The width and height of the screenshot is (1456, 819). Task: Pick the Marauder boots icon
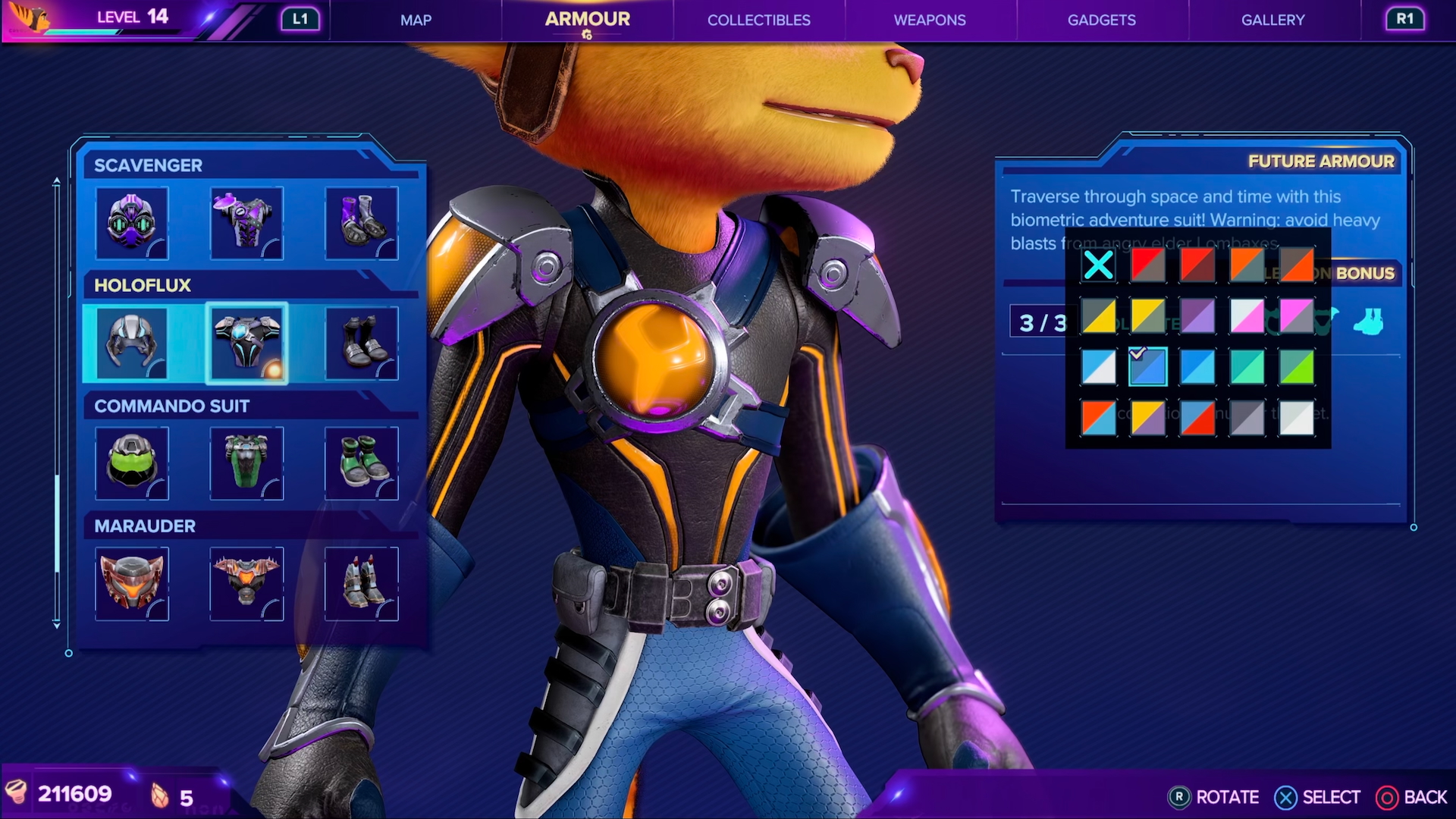[361, 584]
